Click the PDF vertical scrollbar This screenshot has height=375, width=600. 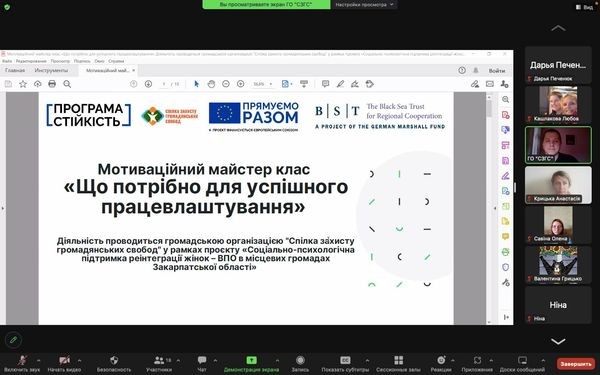pos(489,208)
